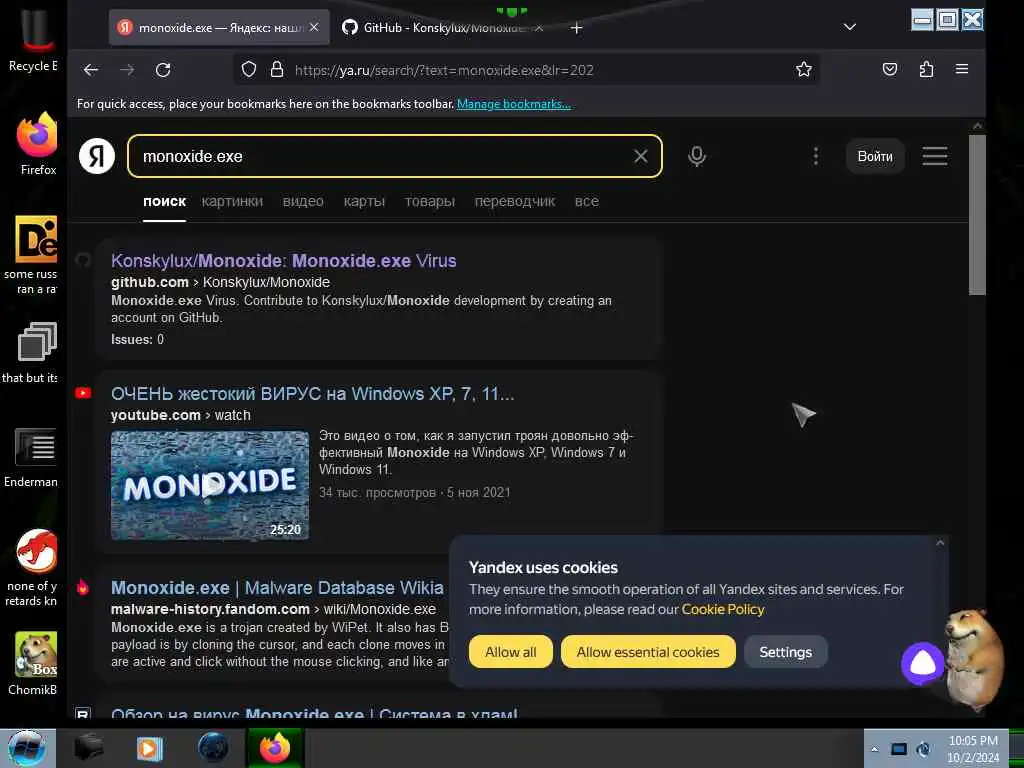Play the MONOXIDE video thumbnail

(210, 485)
